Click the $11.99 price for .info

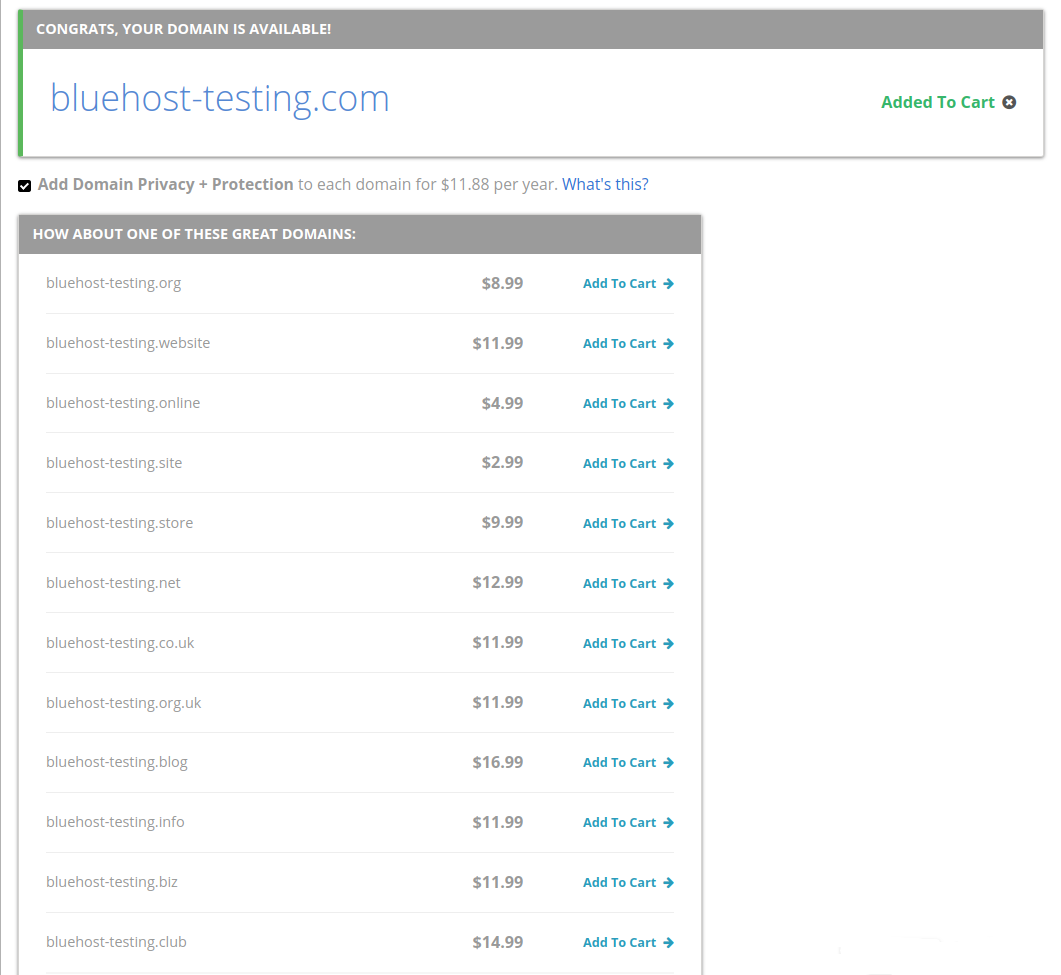(497, 822)
